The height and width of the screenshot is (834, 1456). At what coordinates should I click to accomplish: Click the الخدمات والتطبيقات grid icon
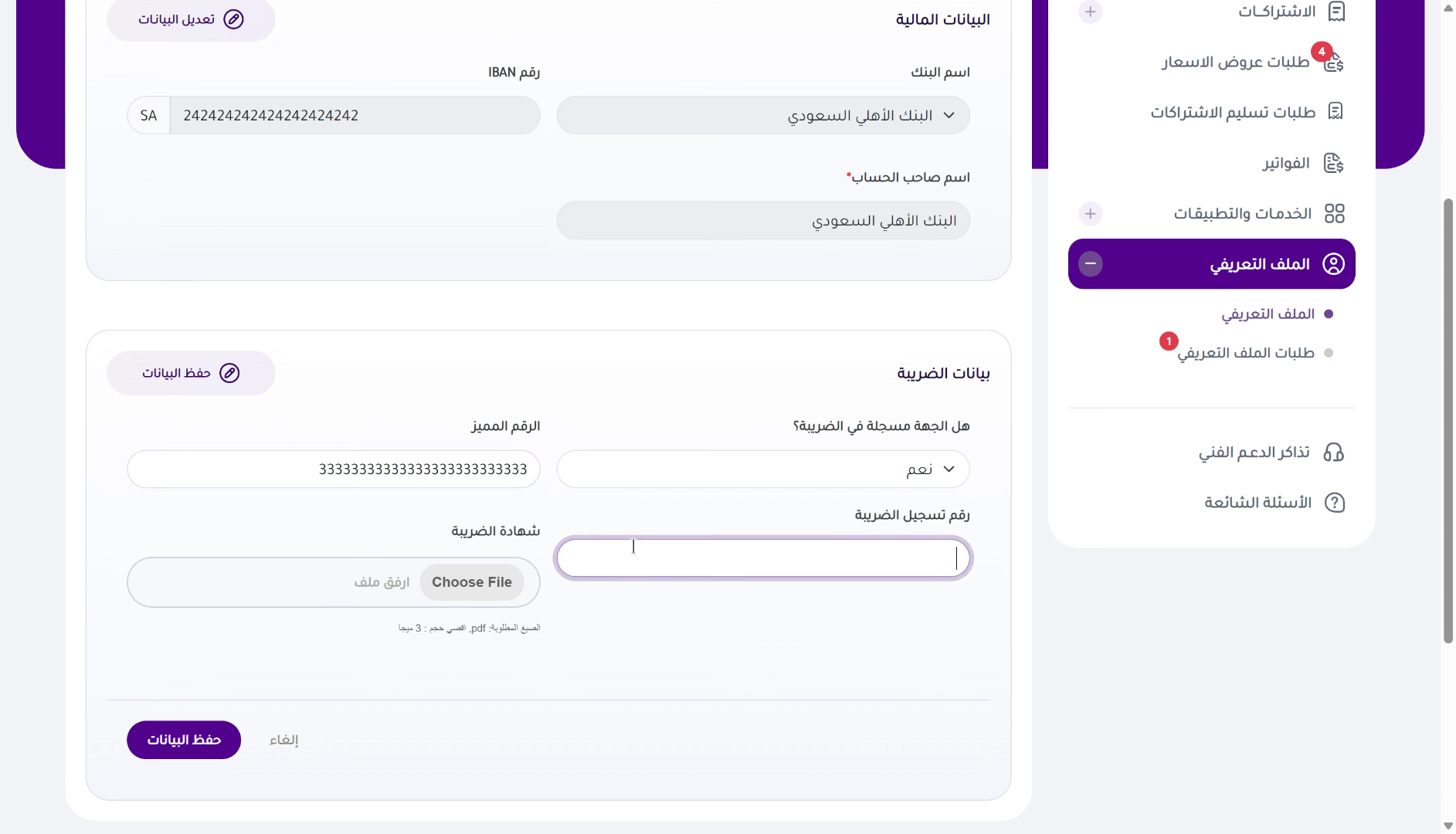pyautogui.click(x=1336, y=213)
